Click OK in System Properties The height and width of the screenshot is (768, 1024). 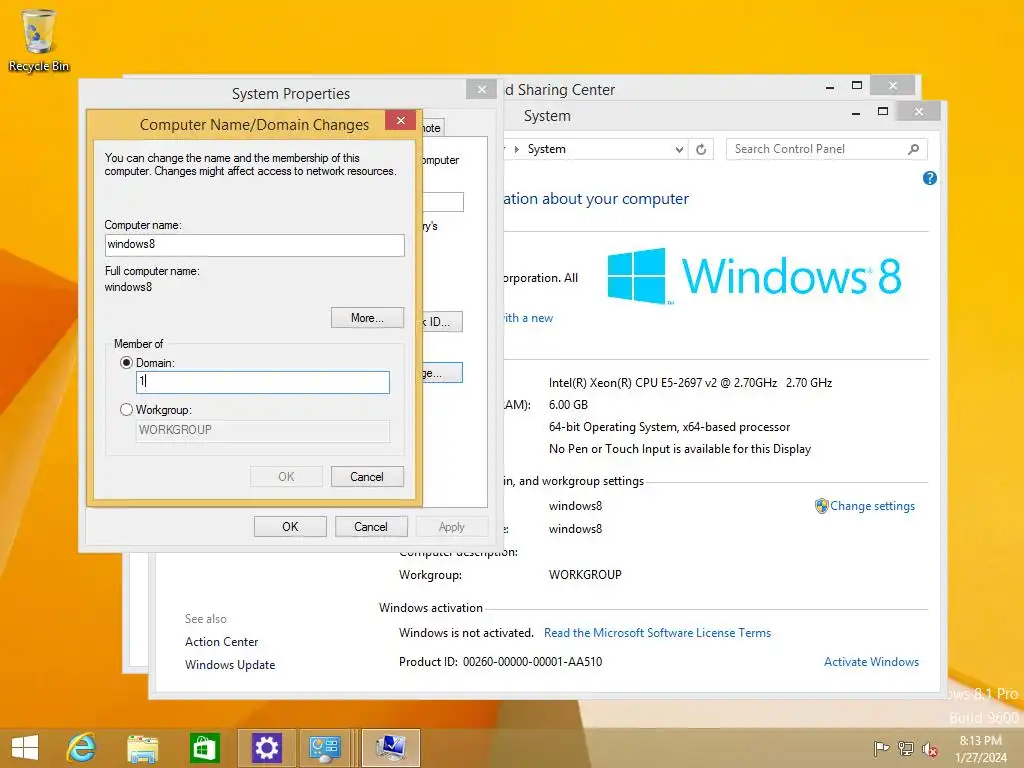(290, 526)
